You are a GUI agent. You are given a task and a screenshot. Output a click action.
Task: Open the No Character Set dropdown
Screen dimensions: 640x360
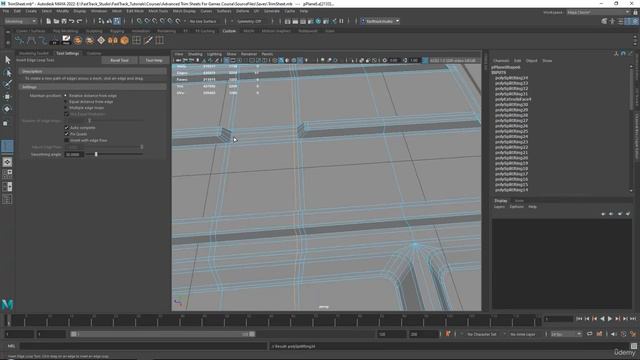pos(483,334)
